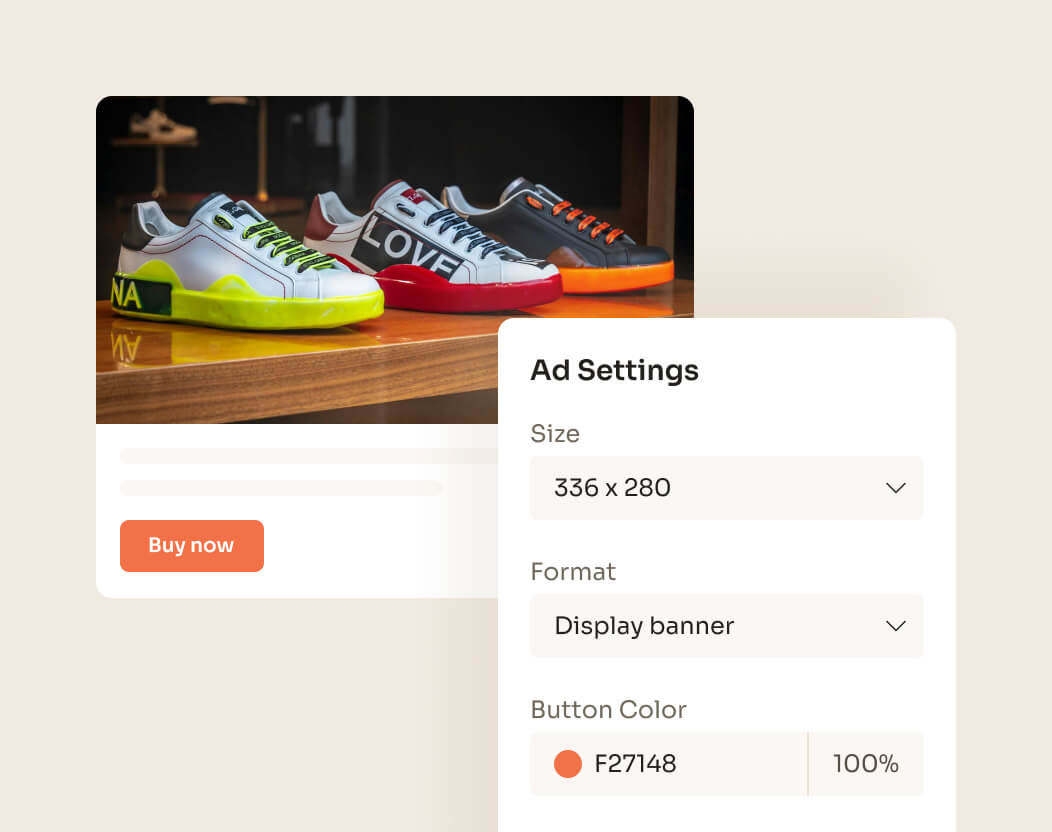Click the 100% opacity field

click(865, 763)
